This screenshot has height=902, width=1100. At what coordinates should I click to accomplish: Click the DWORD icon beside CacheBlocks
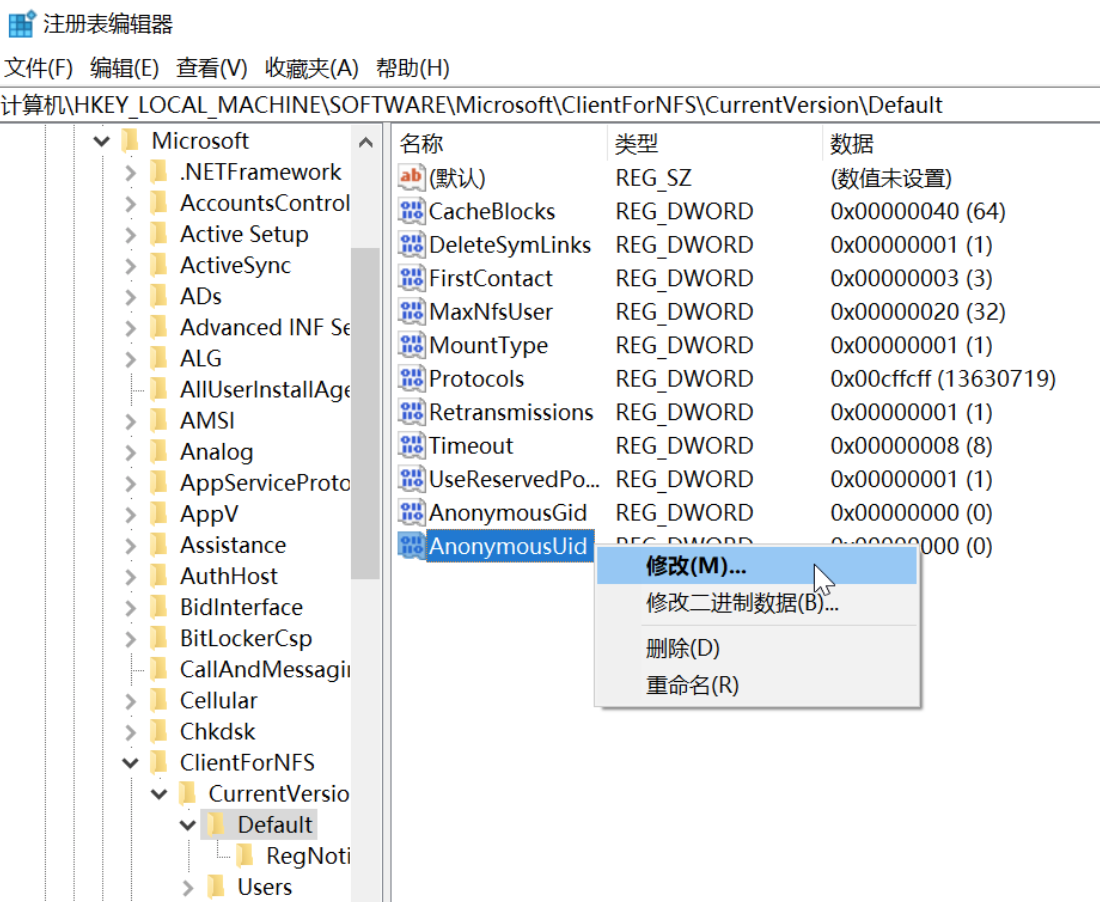point(411,212)
